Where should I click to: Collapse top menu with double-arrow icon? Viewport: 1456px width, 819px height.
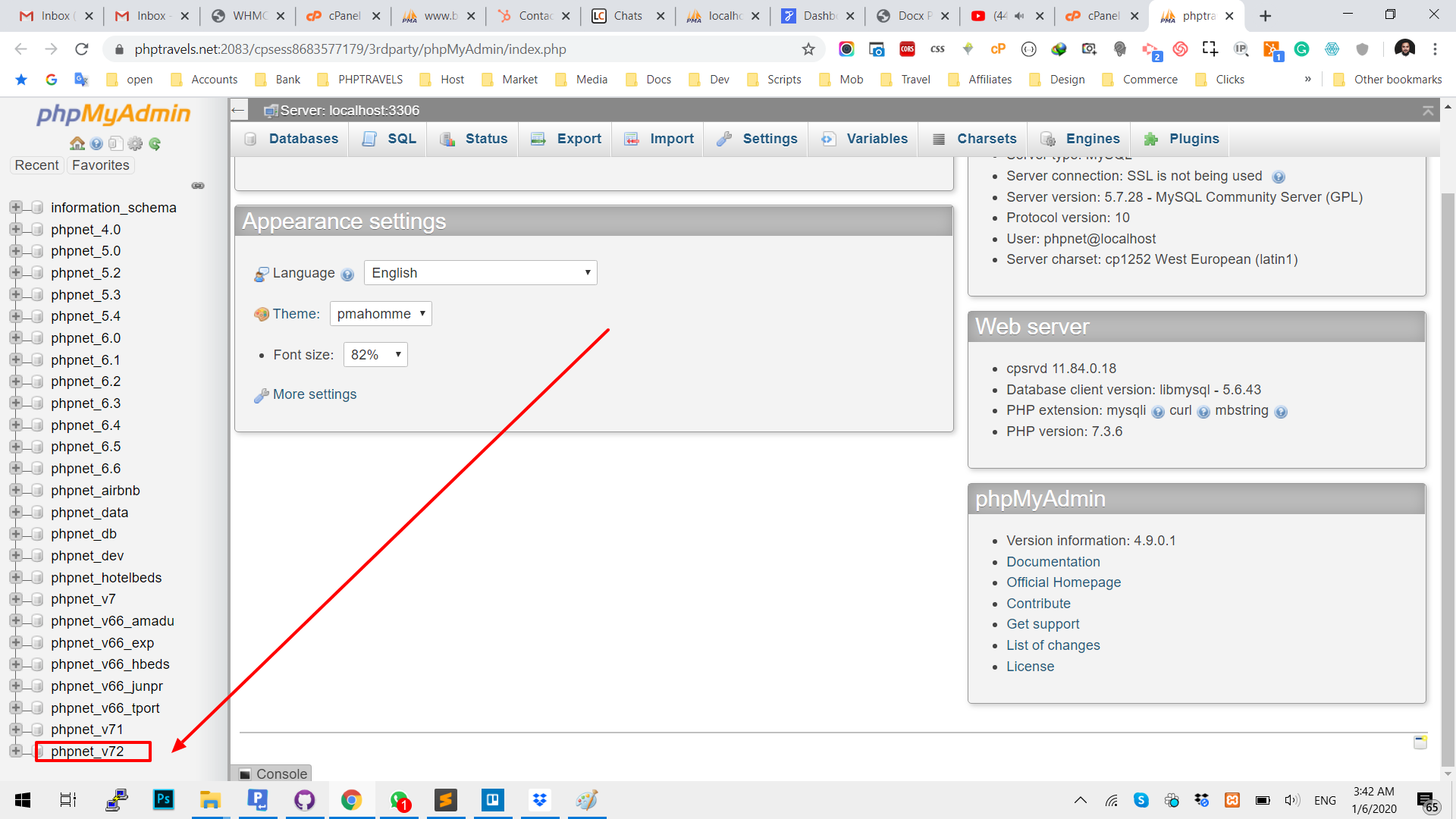(1428, 111)
